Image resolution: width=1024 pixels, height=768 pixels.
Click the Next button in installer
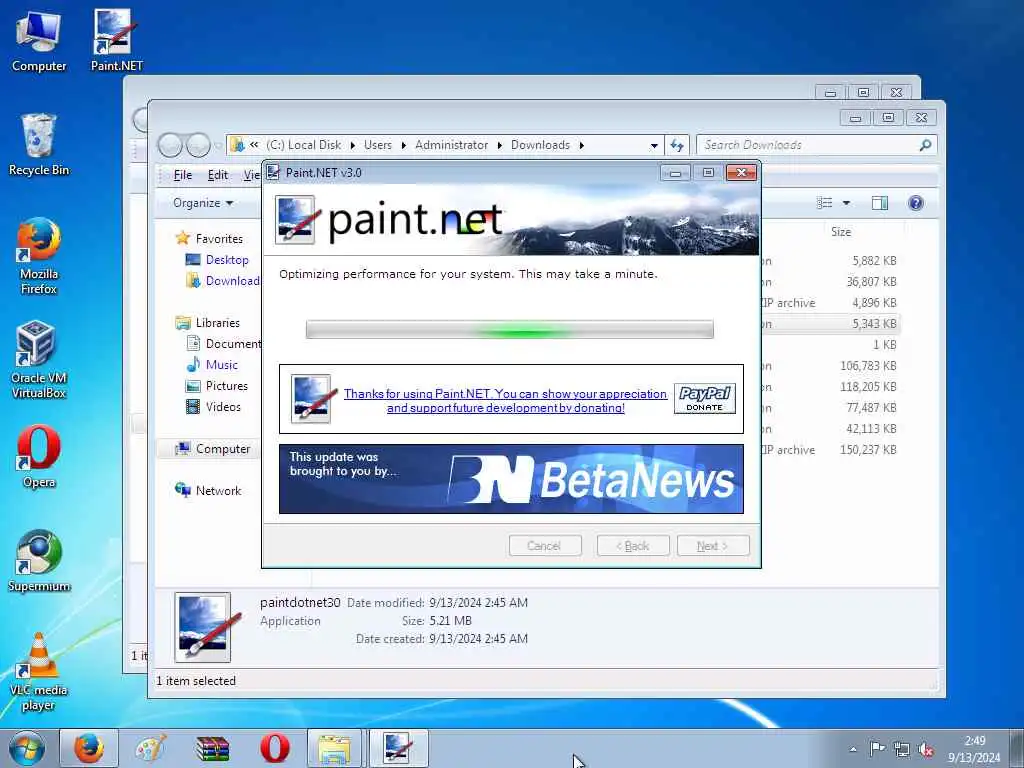click(713, 546)
